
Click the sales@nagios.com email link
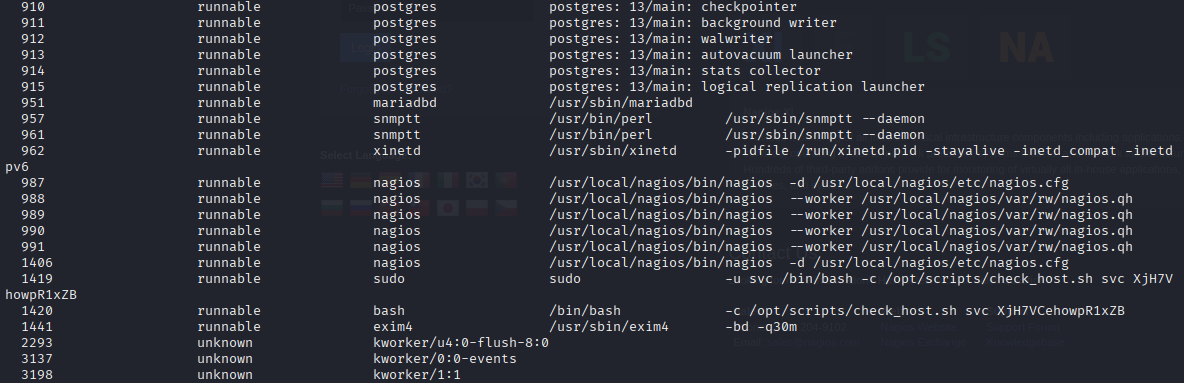pyautogui.click(x=813, y=342)
